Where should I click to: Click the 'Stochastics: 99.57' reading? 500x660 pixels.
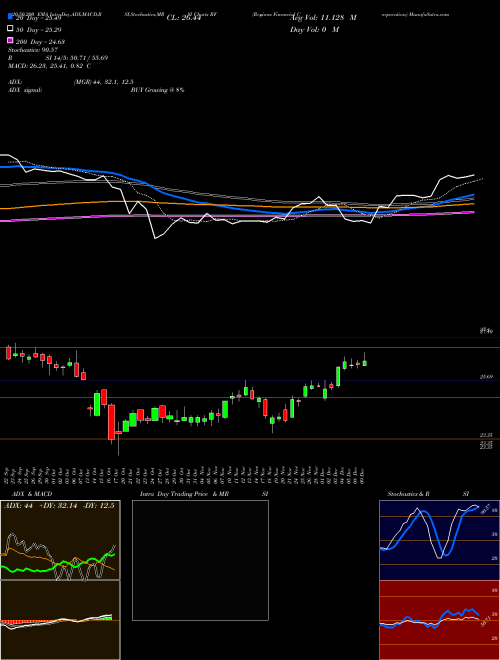(31, 50)
